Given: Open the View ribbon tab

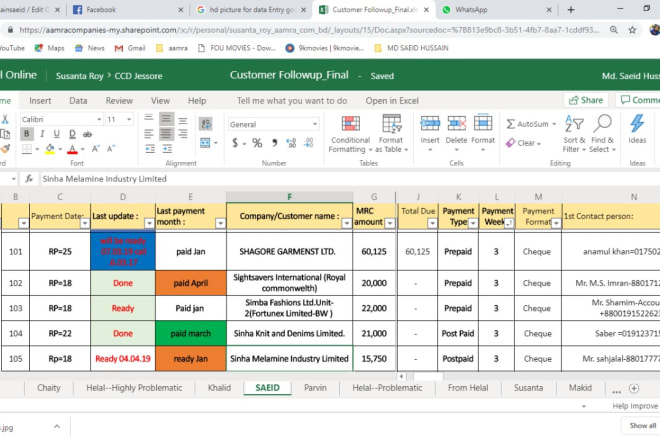Looking at the screenshot, I should point(160,101).
